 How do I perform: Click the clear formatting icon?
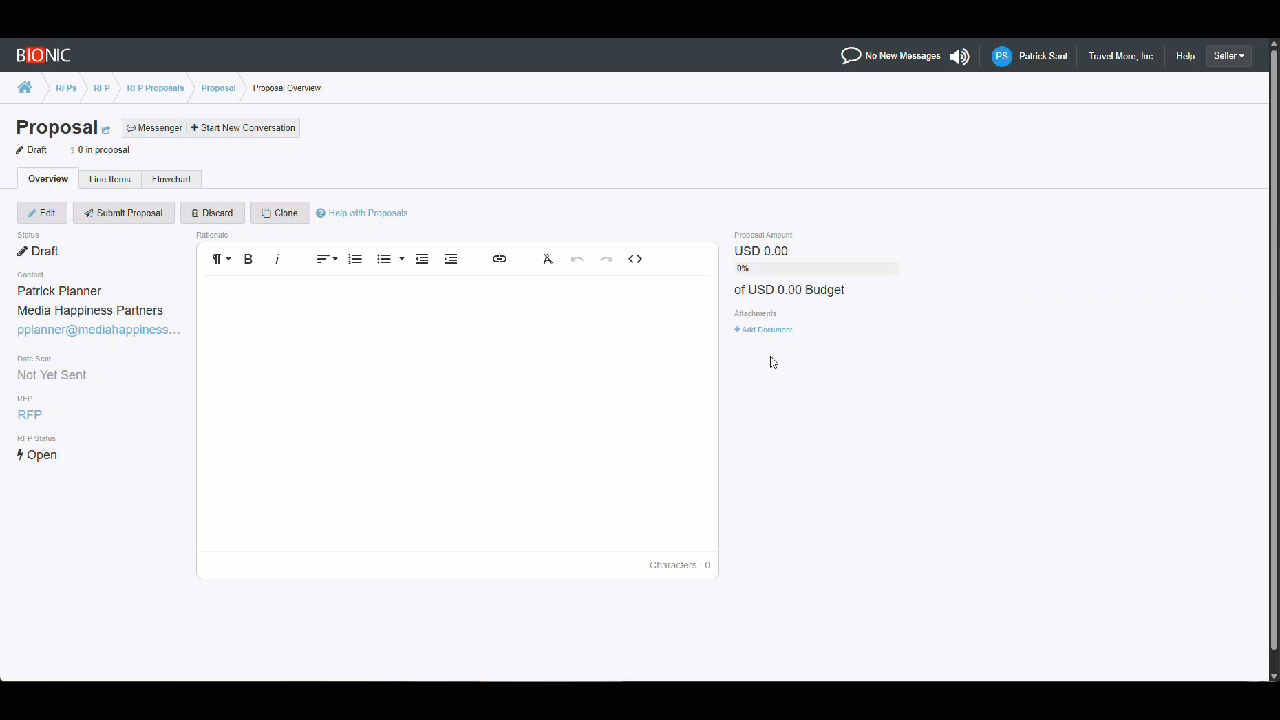tap(548, 259)
